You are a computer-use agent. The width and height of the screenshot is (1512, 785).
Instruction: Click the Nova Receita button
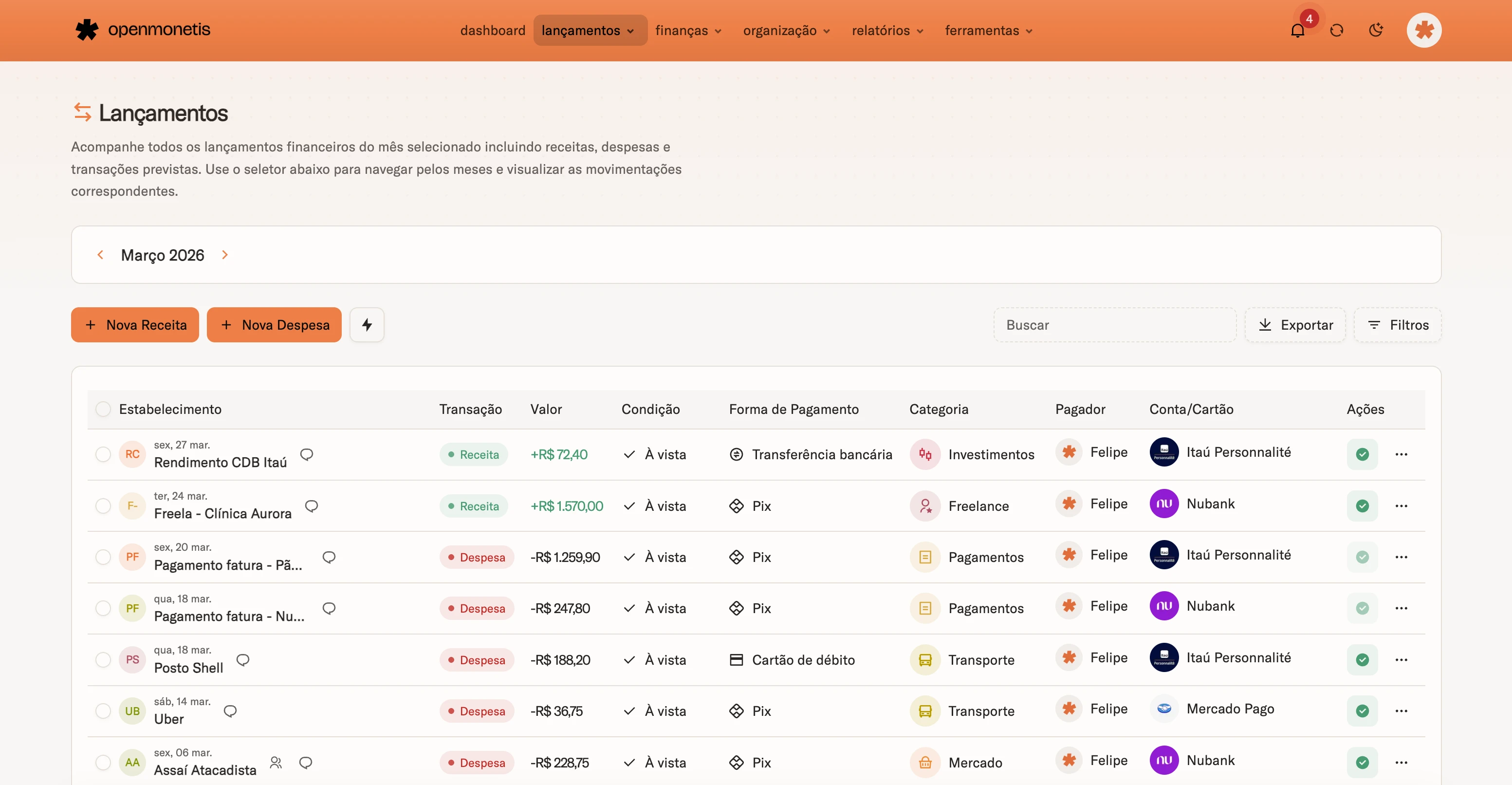(x=135, y=325)
